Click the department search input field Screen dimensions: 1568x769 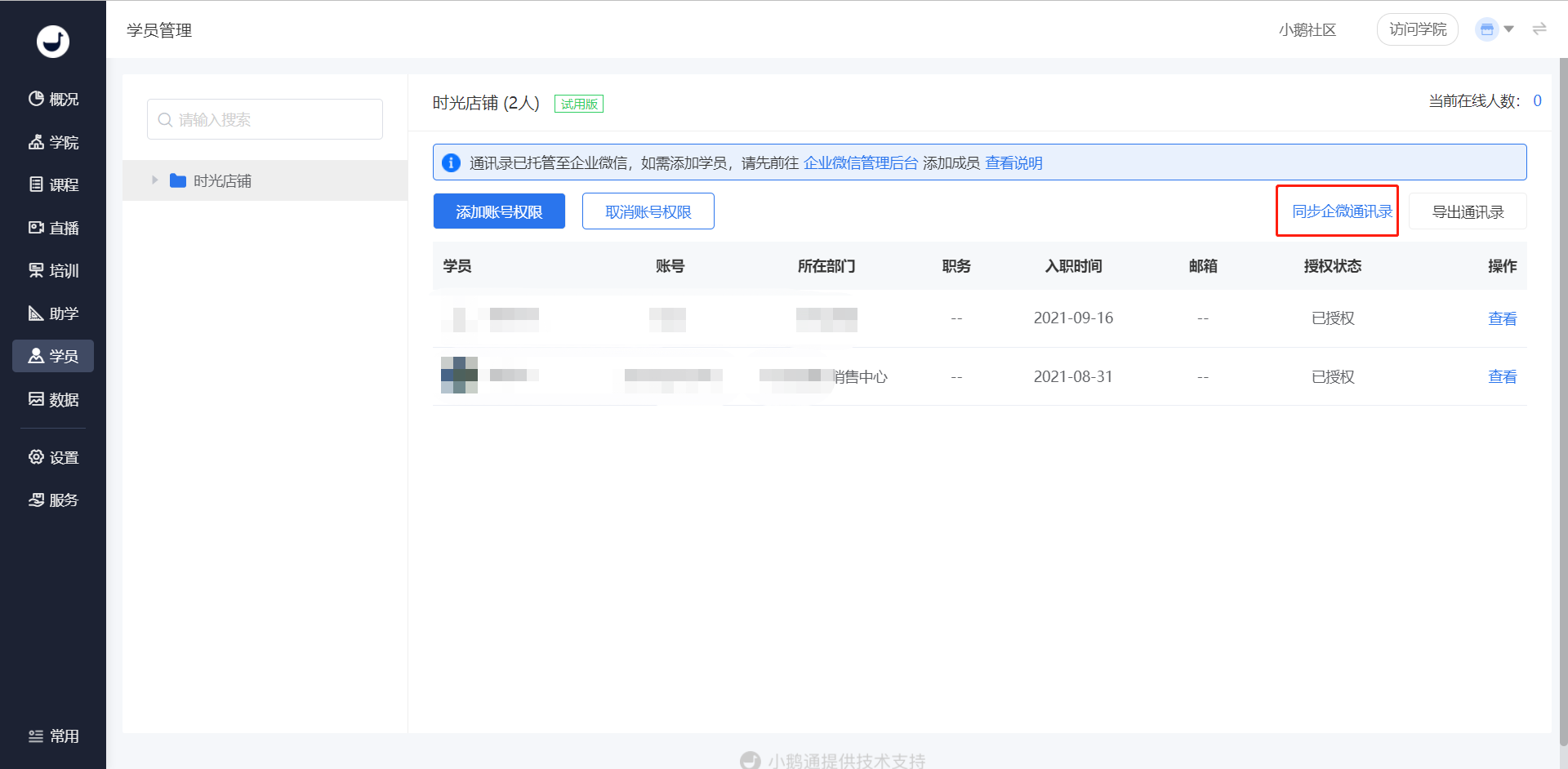coord(265,119)
